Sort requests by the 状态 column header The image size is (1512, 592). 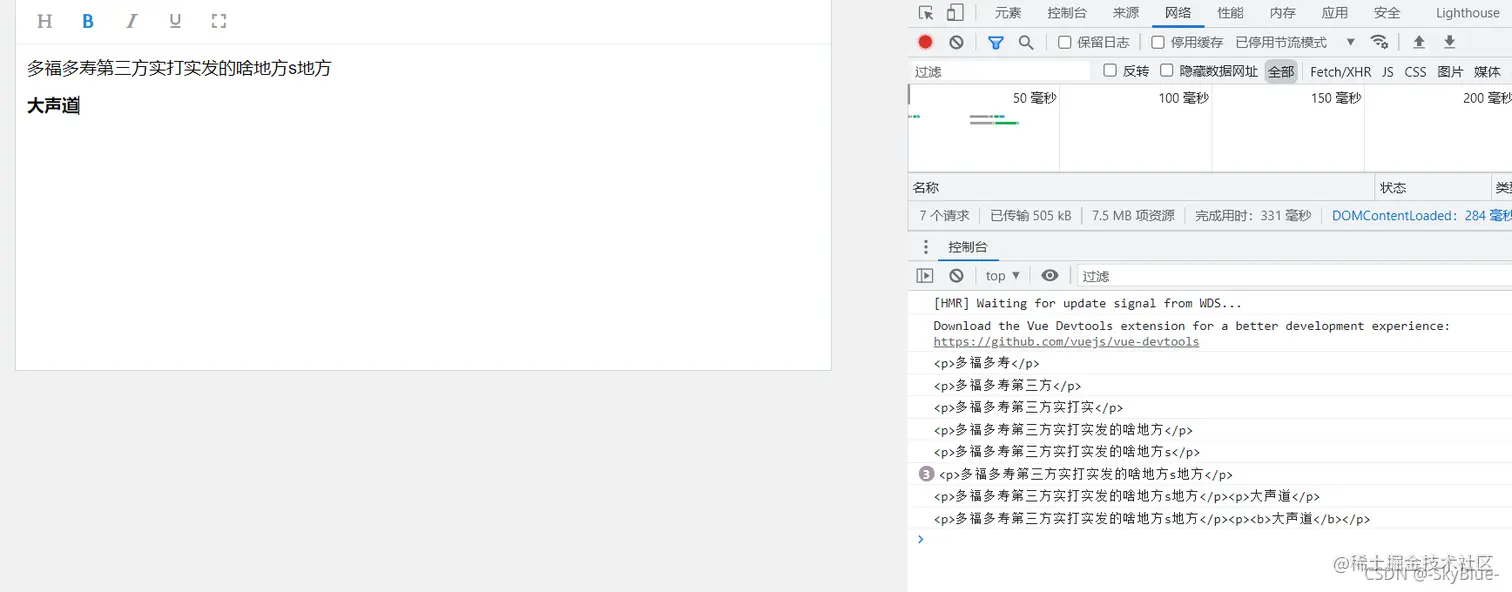coord(1433,187)
